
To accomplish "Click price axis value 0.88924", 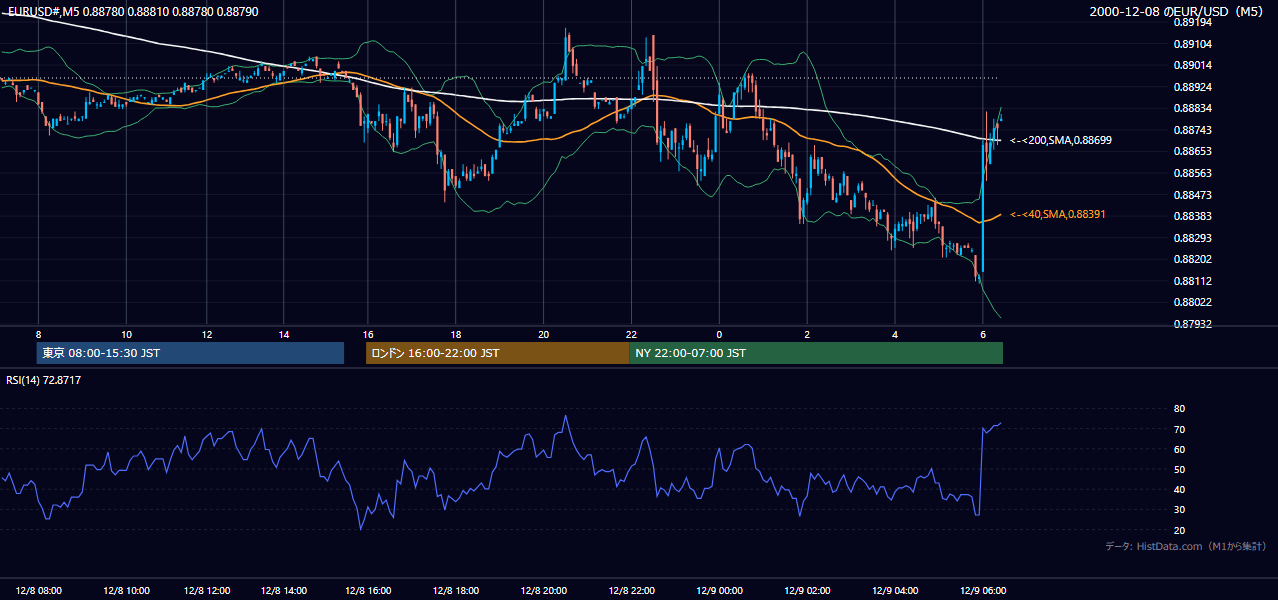I will (x=1192, y=87).
